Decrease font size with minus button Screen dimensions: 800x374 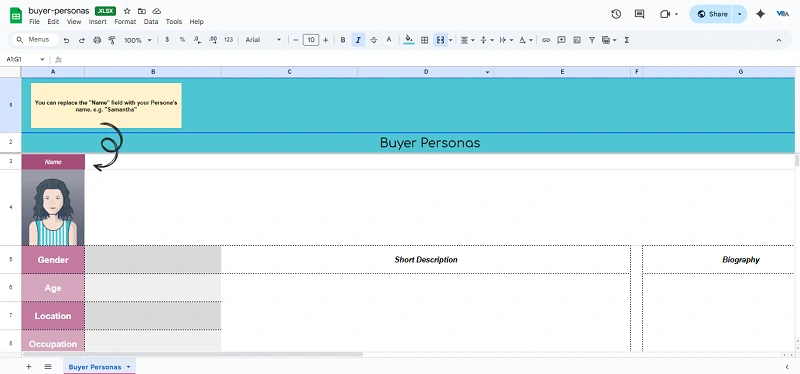coord(295,40)
